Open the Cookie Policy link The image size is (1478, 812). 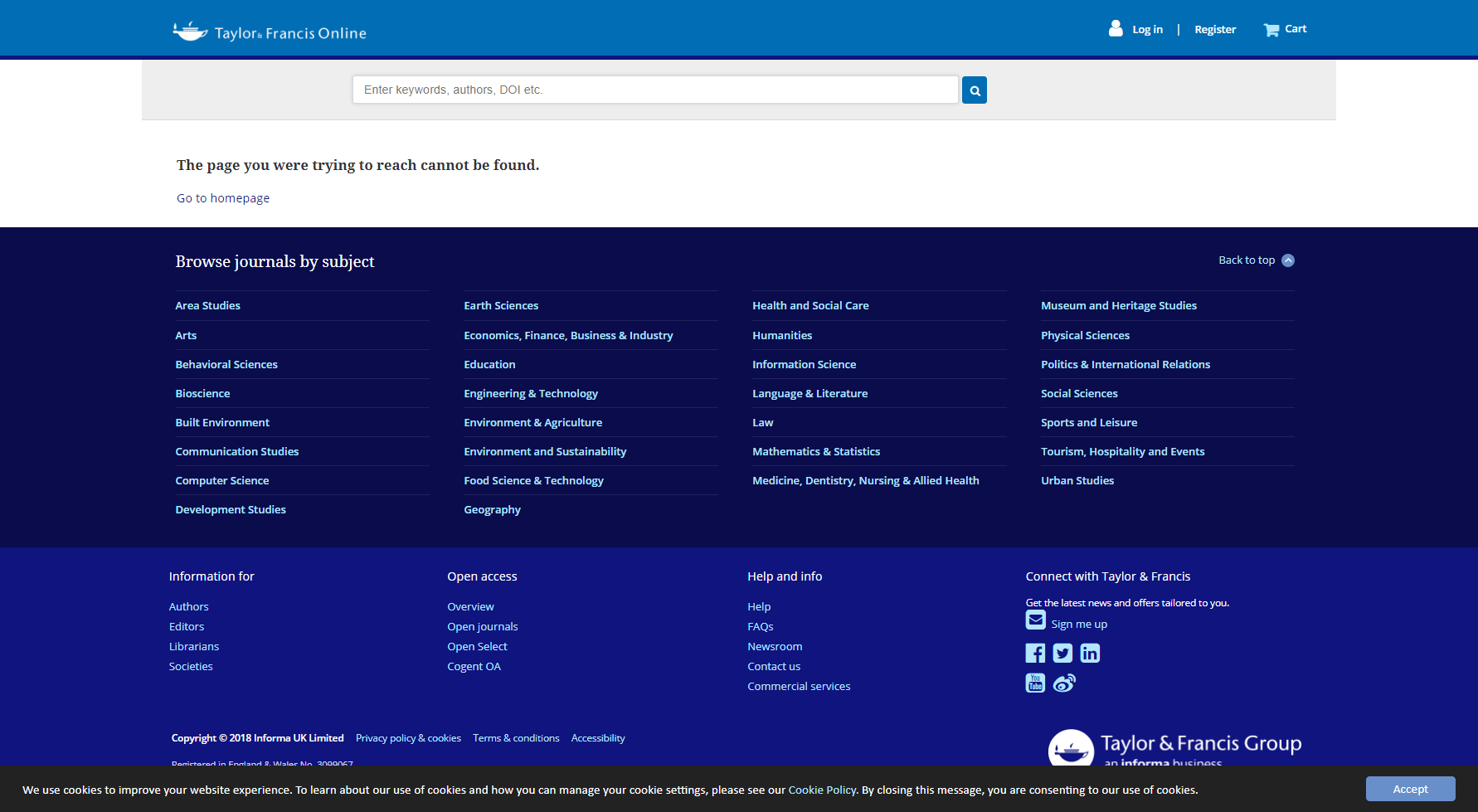pyautogui.click(x=822, y=790)
